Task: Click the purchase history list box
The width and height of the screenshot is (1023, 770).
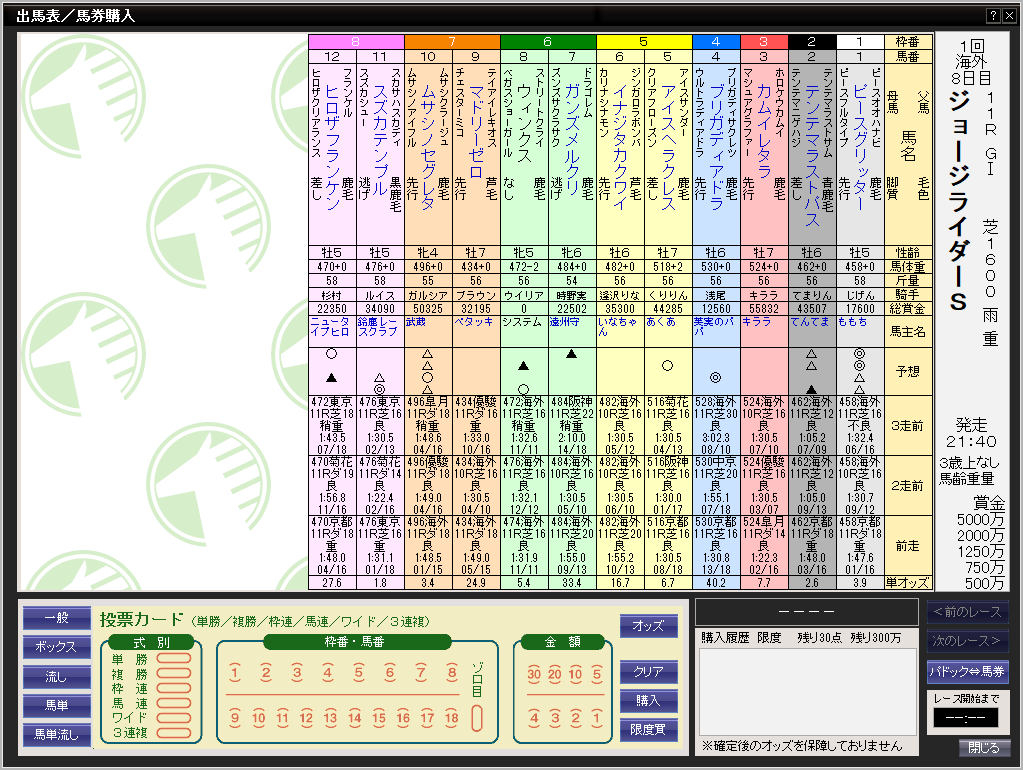Action: tap(808, 692)
